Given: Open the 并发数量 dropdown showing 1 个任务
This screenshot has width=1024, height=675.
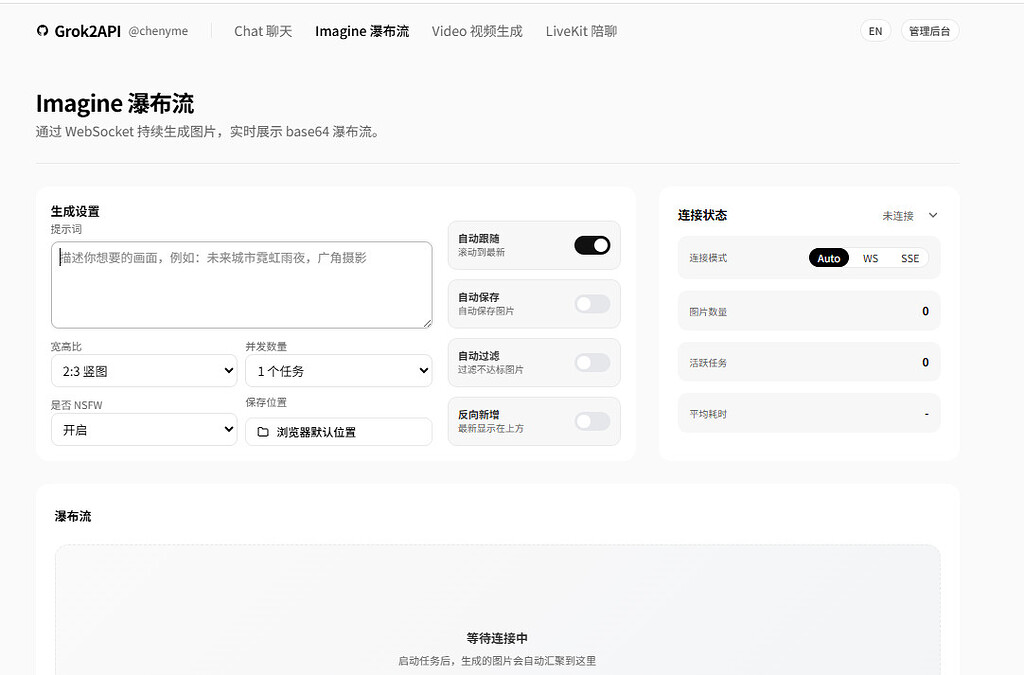Looking at the screenshot, I should pyautogui.click(x=338, y=371).
